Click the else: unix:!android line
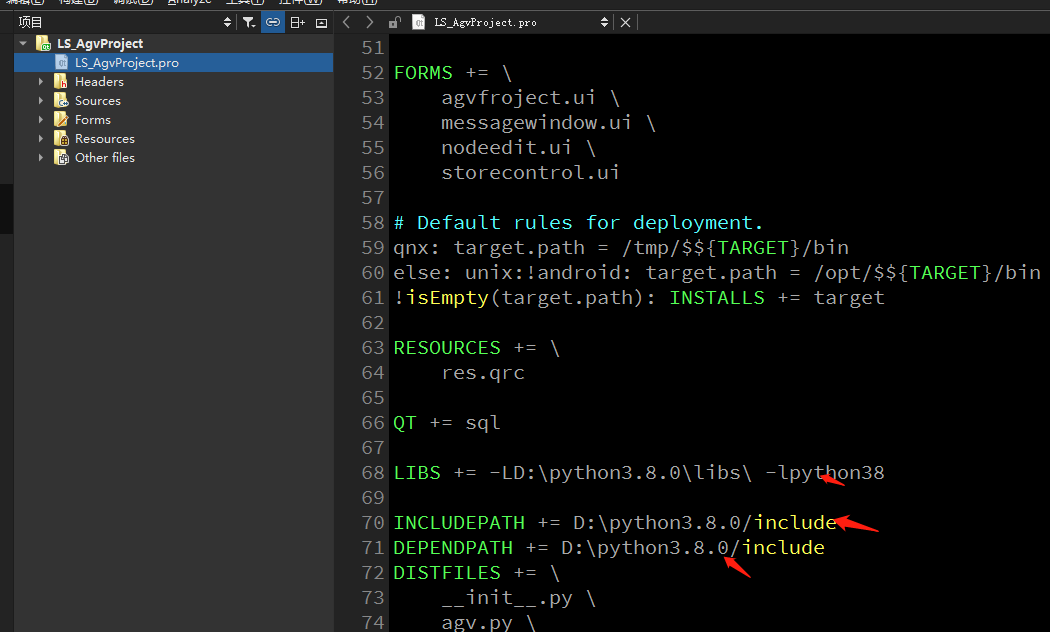Viewport: 1050px width, 632px height. (x=717, y=273)
